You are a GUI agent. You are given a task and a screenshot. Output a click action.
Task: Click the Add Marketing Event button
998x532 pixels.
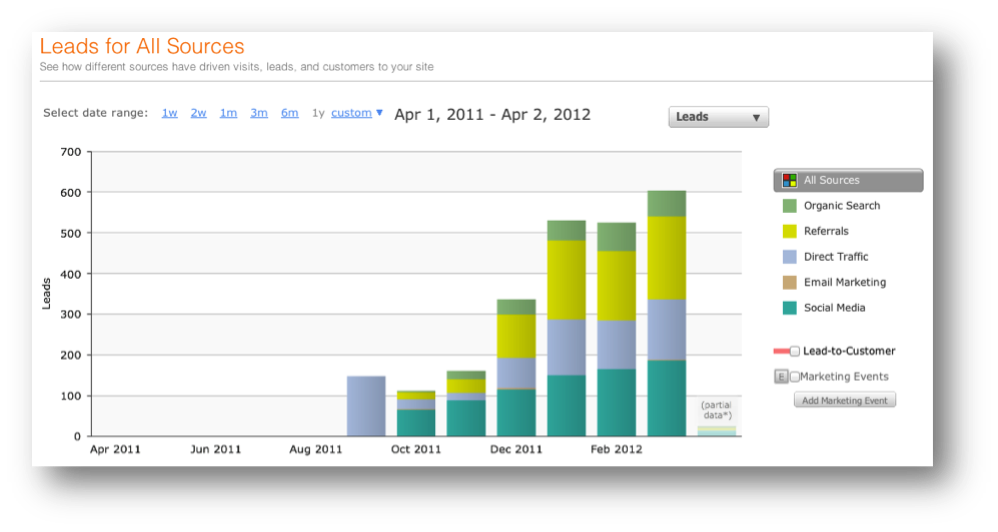pyautogui.click(x=845, y=400)
